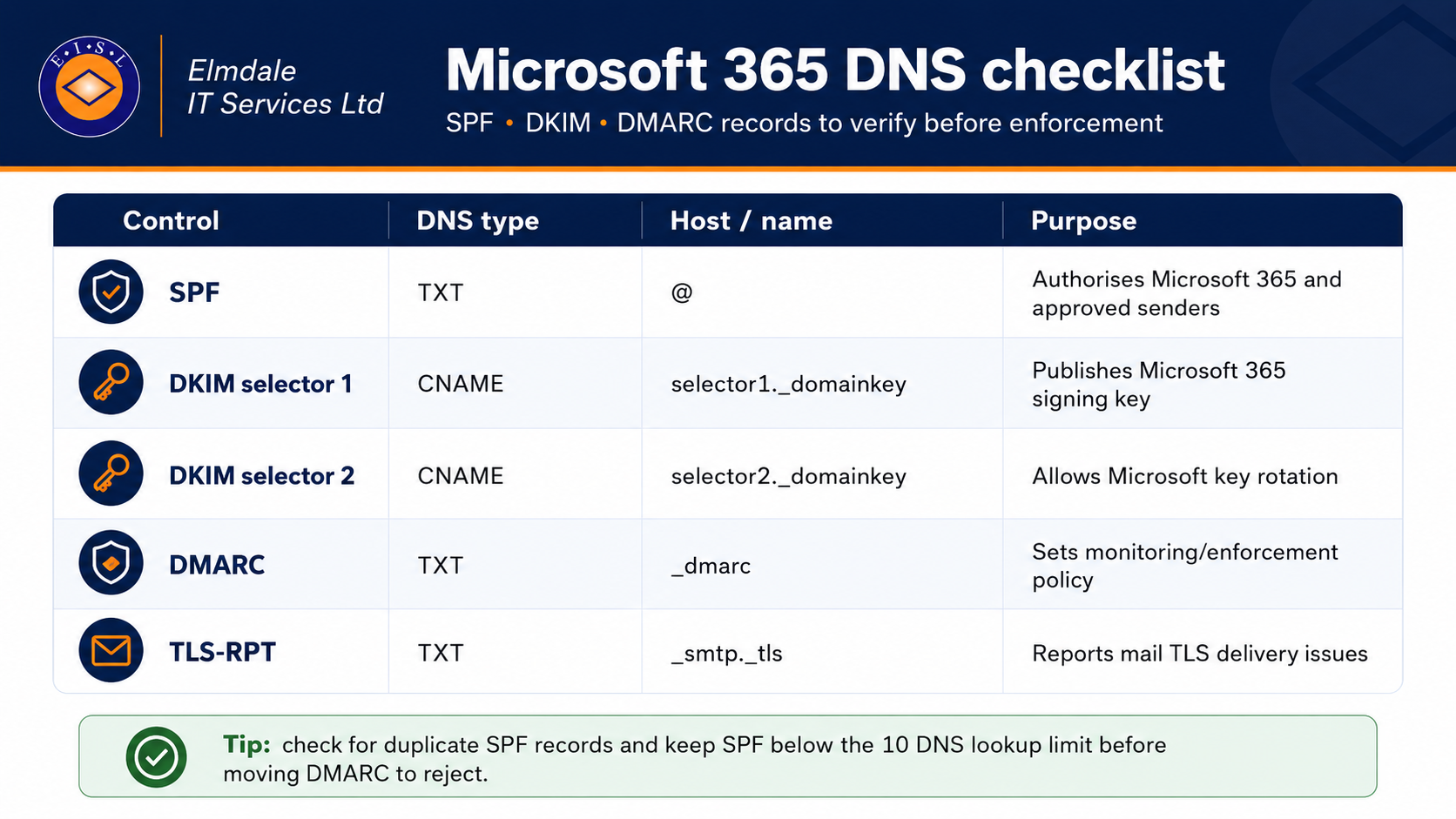Click selector2._domainkey host name
Screen dimensions: 1456x819
coord(789,477)
